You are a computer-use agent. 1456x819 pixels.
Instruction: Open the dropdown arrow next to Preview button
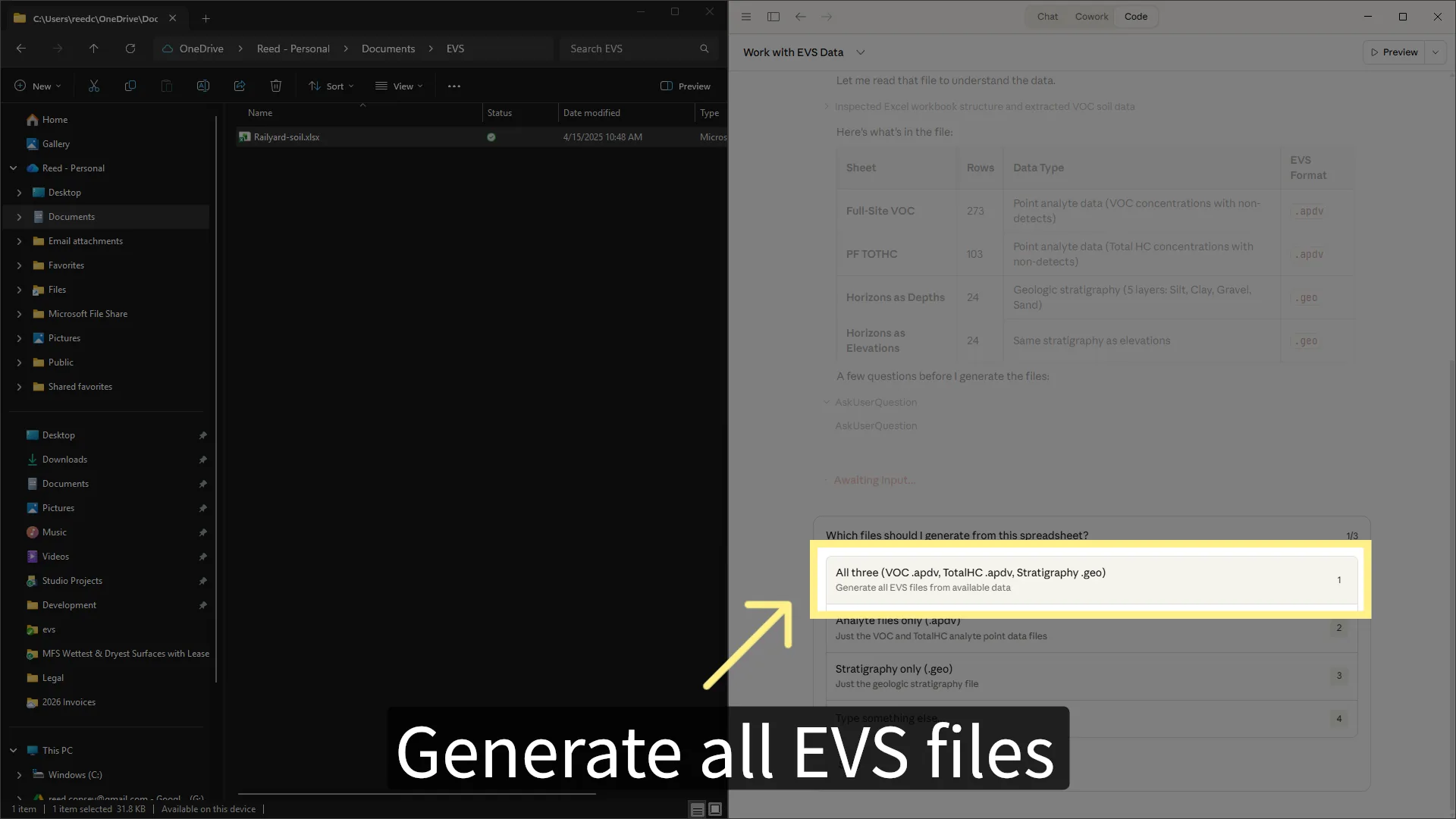[1436, 52]
